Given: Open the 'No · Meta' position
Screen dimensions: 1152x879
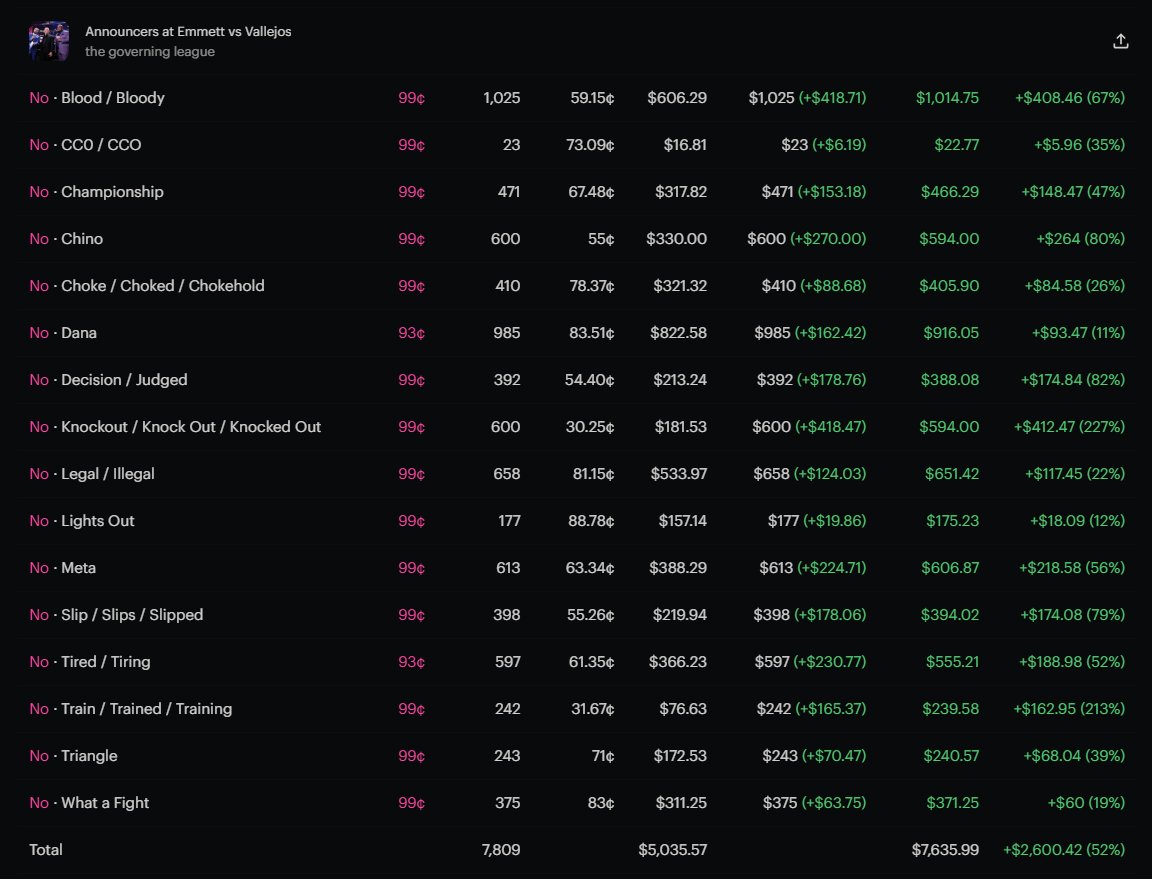Looking at the screenshot, I should 62,568.
